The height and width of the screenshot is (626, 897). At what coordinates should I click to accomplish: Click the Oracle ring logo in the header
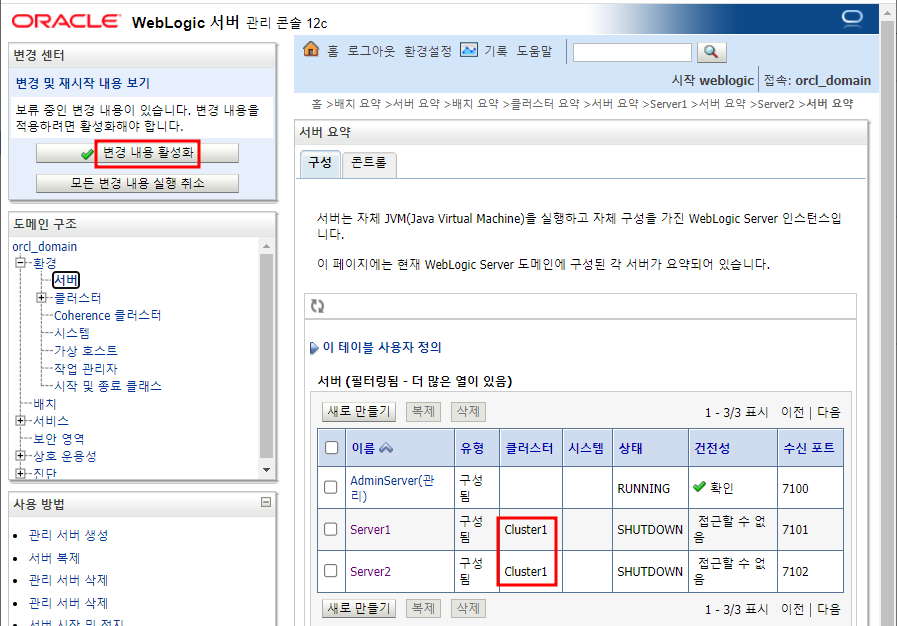click(852, 18)
